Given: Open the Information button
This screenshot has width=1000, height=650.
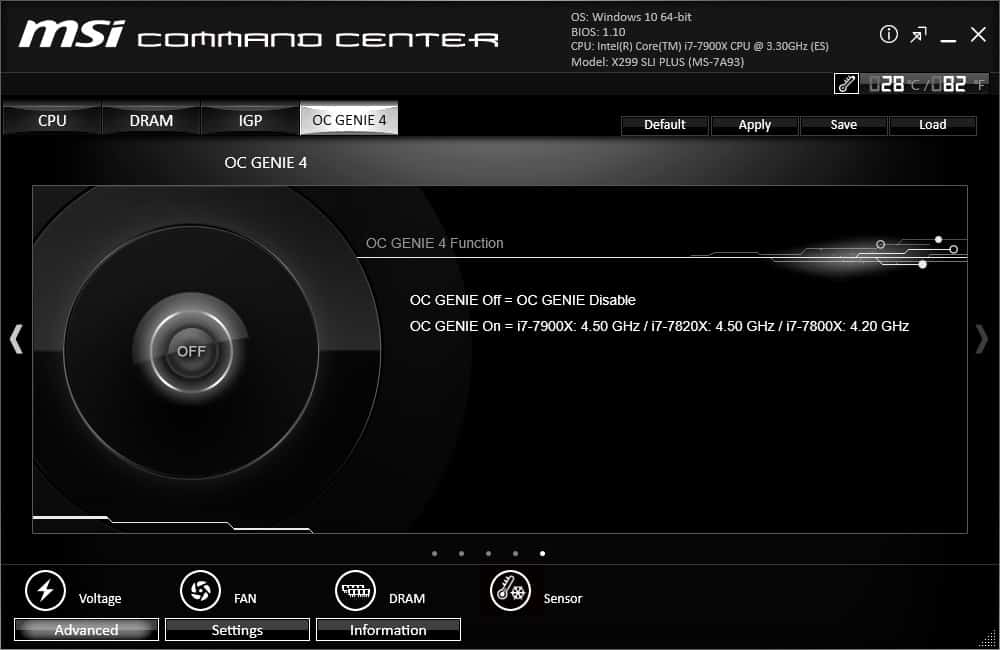Looking at the screenshot, I should 388,630.
